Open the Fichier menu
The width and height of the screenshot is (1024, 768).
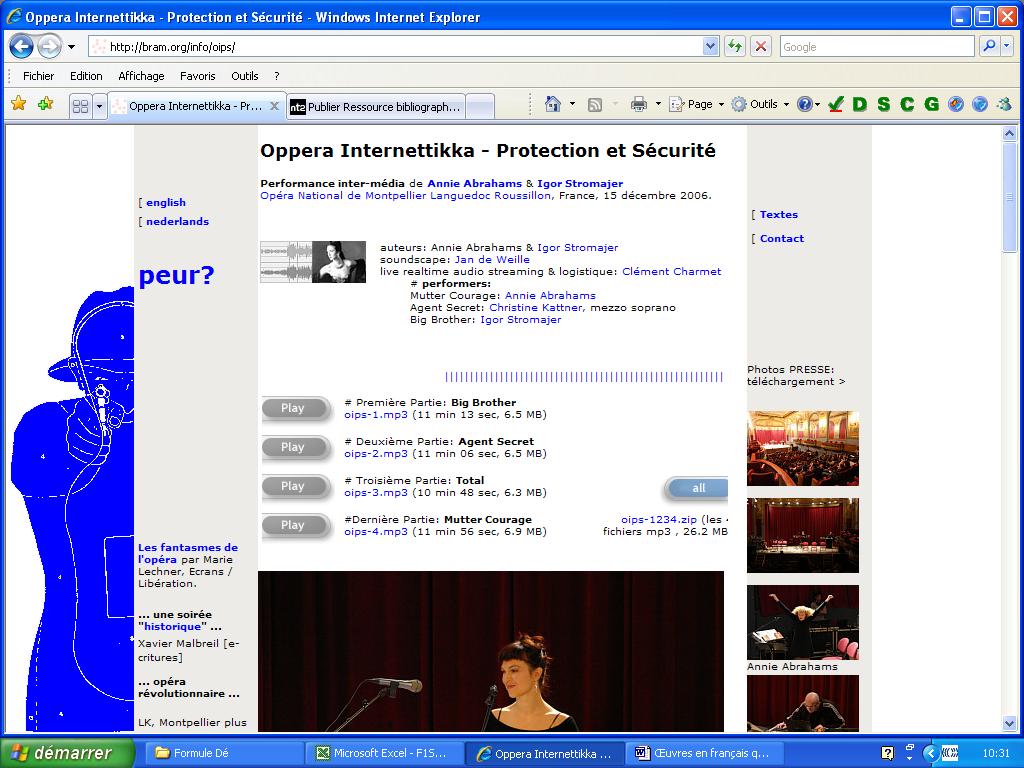[39, 76]
